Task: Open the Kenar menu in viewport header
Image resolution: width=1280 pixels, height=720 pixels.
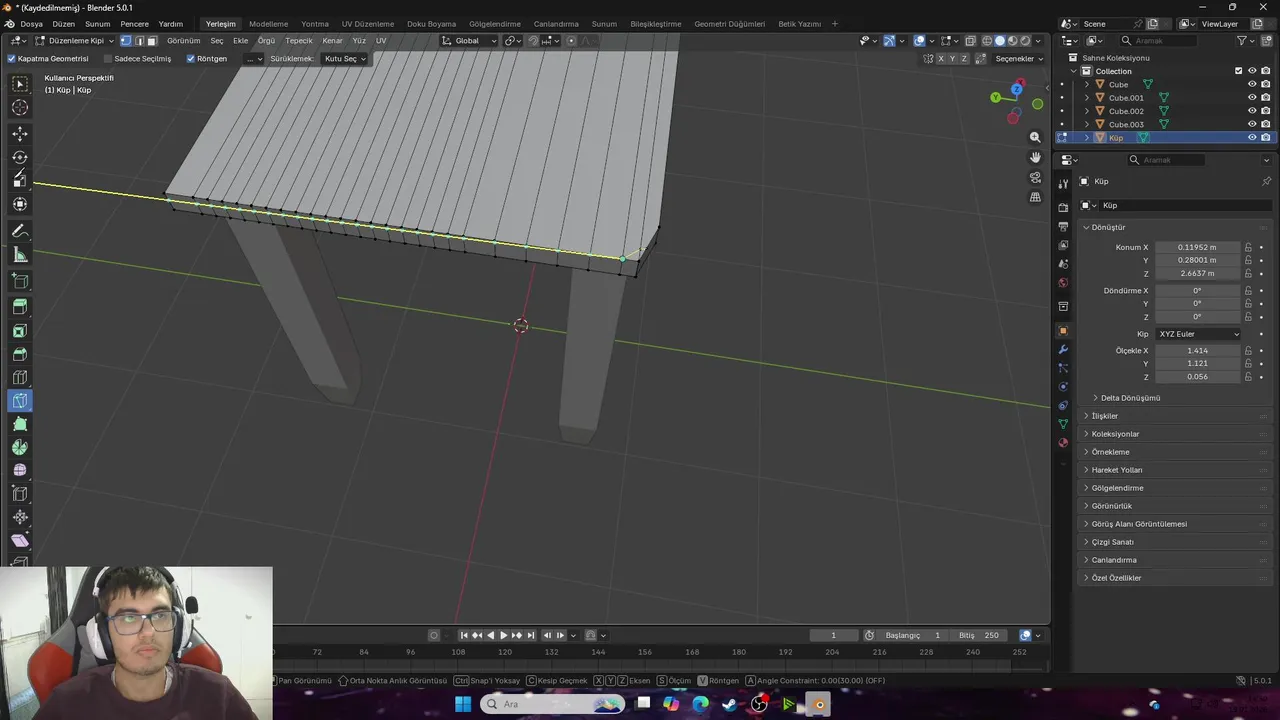Action: pos(332,41)
